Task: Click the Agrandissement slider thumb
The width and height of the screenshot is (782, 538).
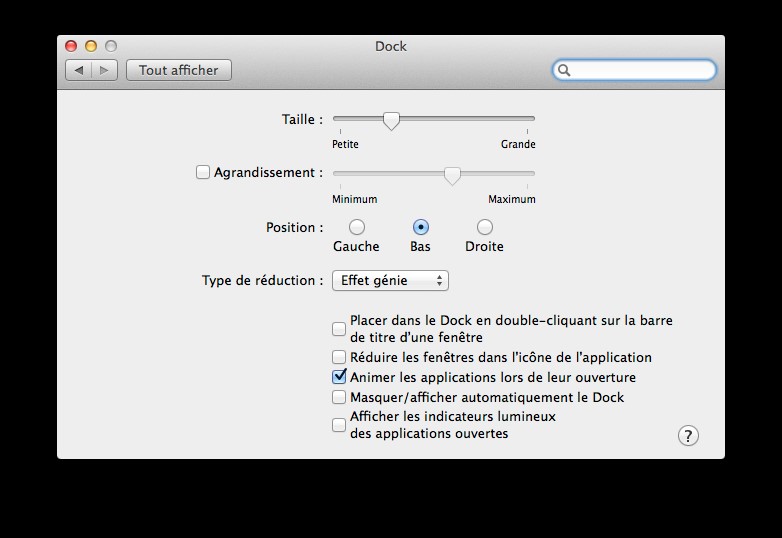Action: pyautogui.click(x=452, y=176)
